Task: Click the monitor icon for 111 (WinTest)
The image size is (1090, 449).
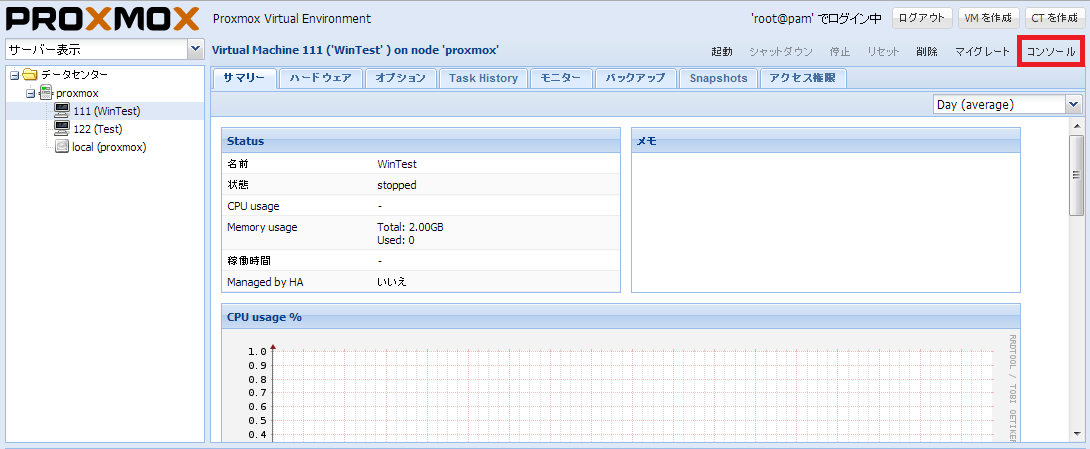Action: click(63, 111)
